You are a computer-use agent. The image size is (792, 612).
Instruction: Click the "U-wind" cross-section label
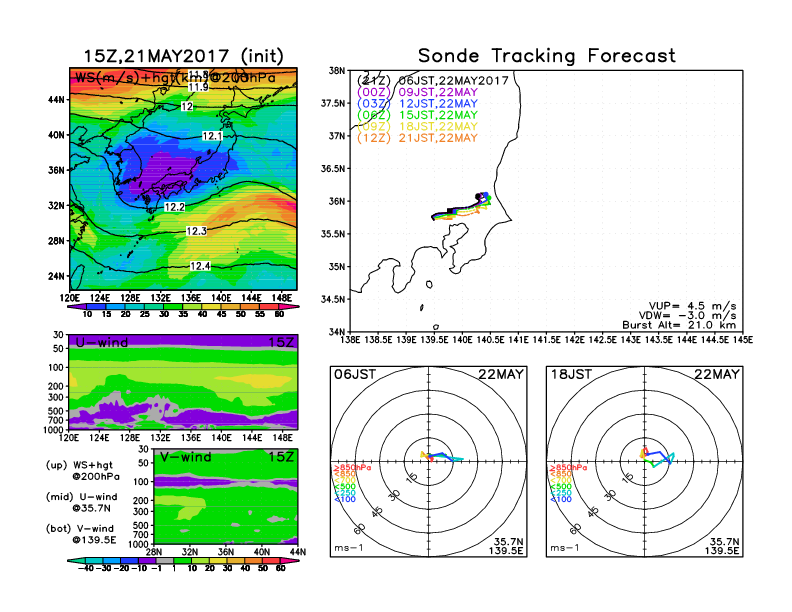tap(102, 342)
